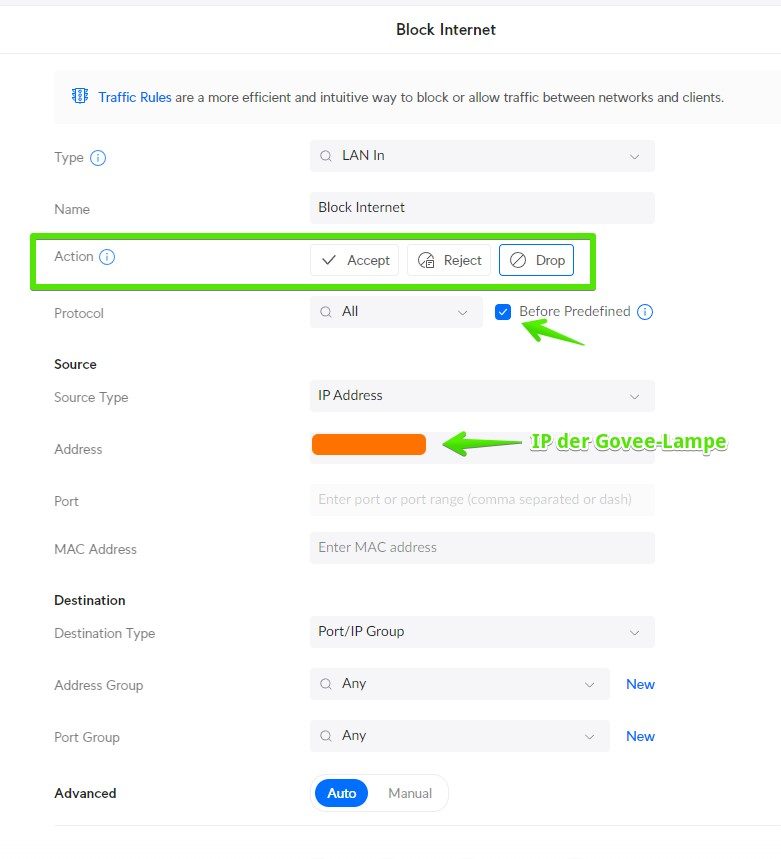Open the Protocol All dropdown
Image resolution: width=781 pixels, height=859 pixels.
click(397, 312)
